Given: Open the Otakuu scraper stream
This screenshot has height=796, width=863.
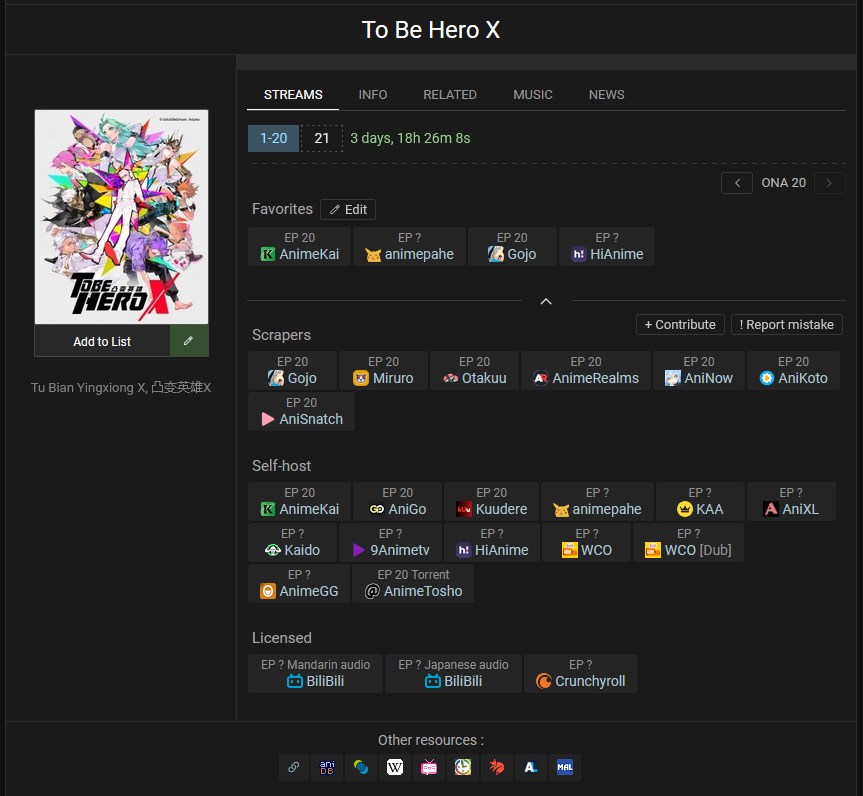Looking at the screenshot, I should tap(474, 370).
